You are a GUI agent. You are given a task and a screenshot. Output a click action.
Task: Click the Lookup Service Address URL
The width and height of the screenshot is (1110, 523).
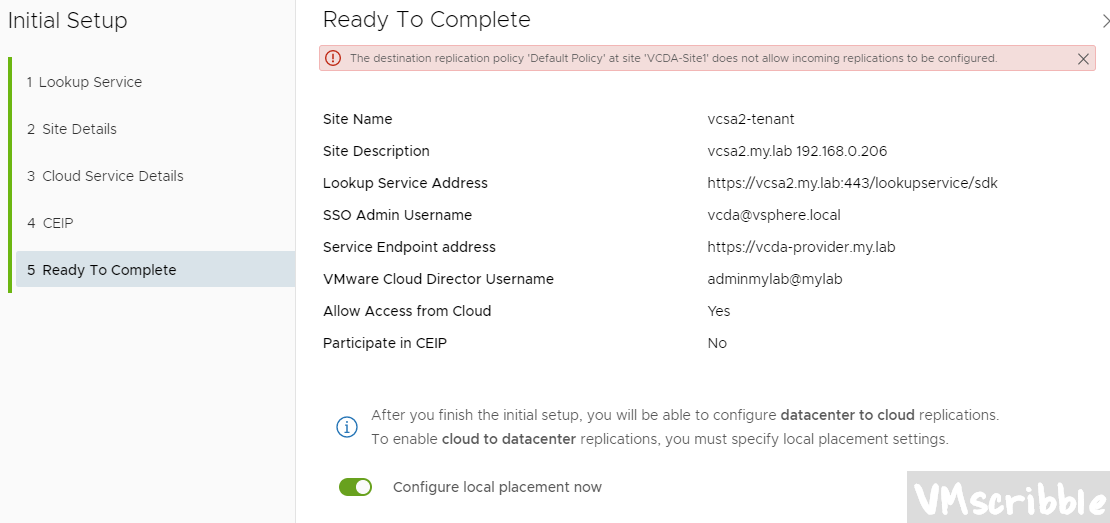tap(852, 183)
